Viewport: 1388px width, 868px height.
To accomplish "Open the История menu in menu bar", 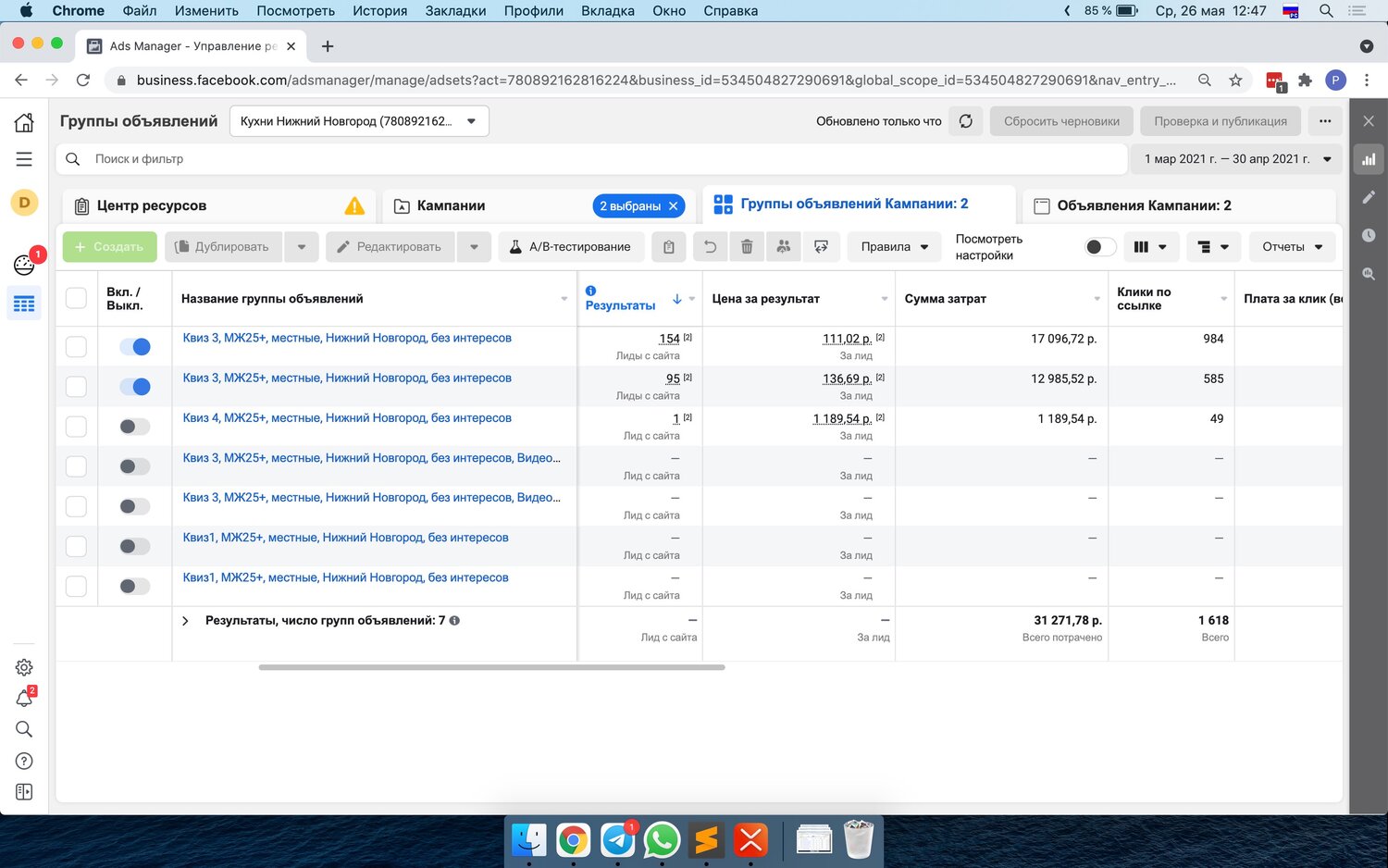I will (379, 11).
